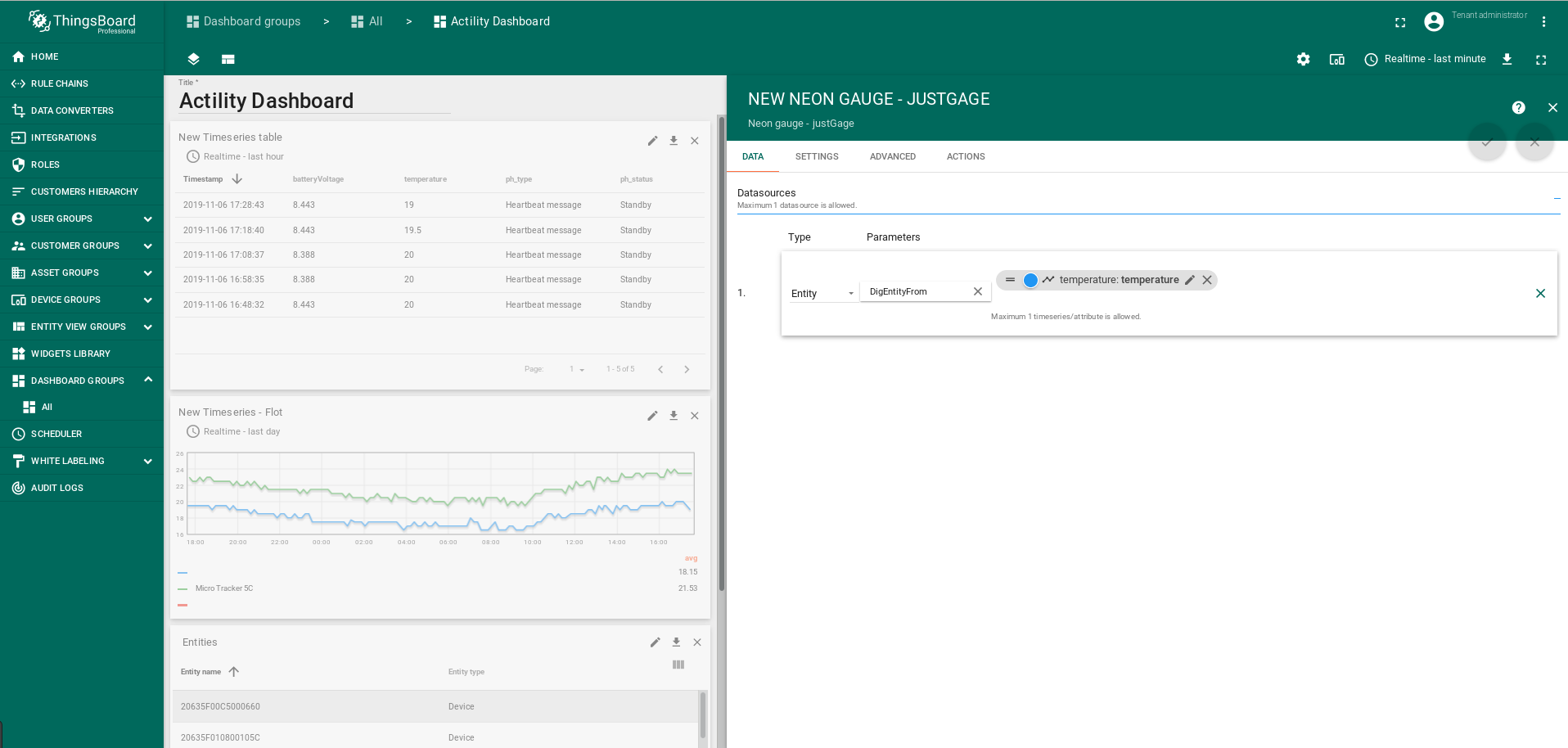1568x748 pixels.
Task: Apply widget changes with checkmark button
Action: point(1487,142)
